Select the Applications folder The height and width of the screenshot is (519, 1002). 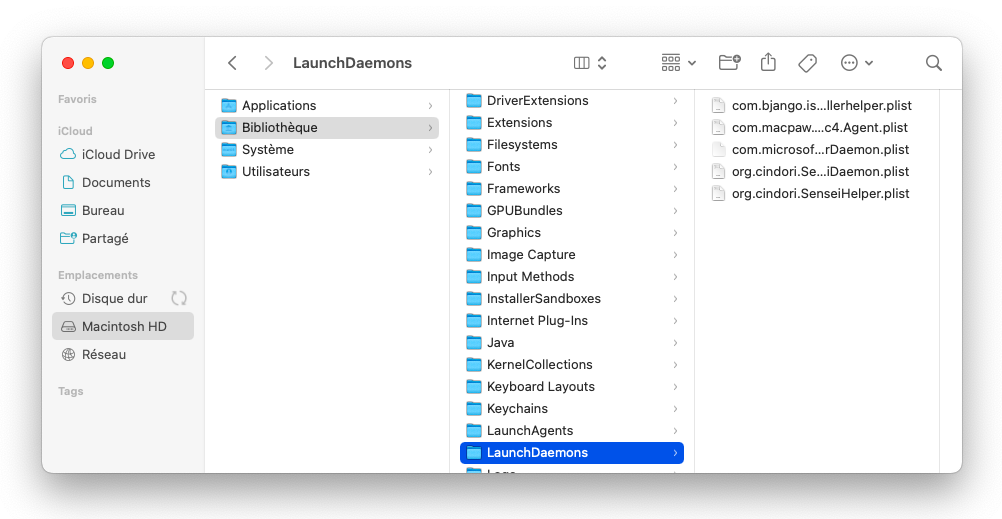[279, 106]
